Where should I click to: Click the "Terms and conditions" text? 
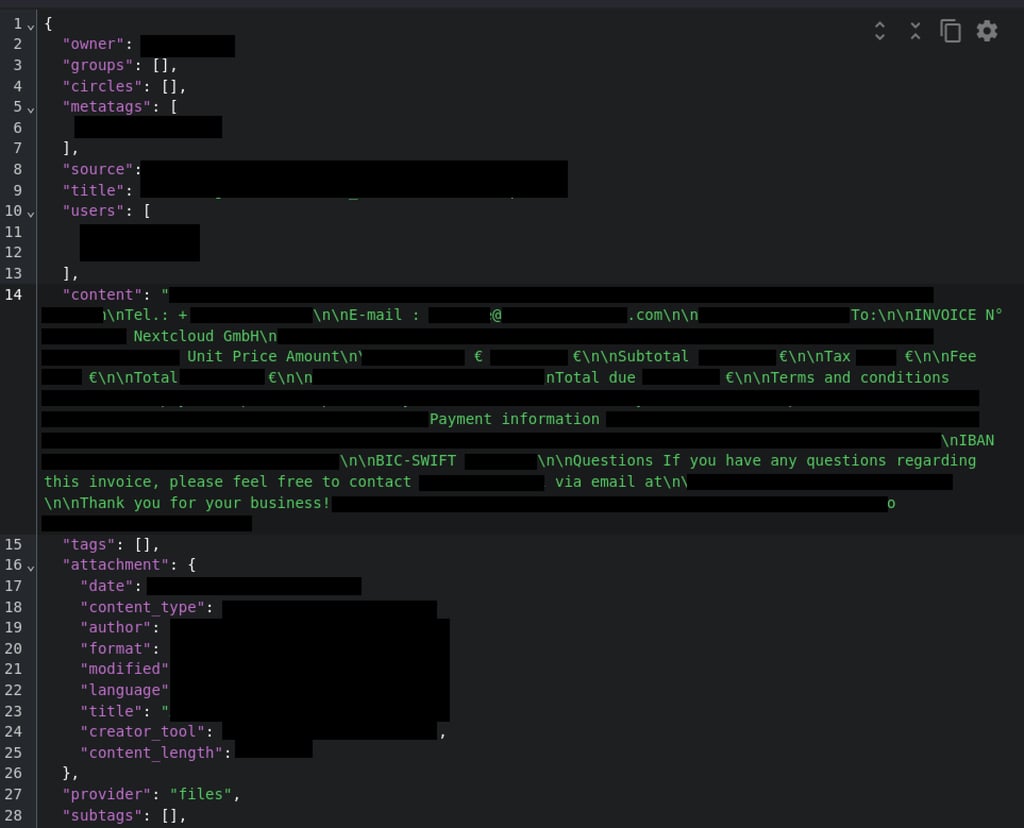click(x=860, y=377)
